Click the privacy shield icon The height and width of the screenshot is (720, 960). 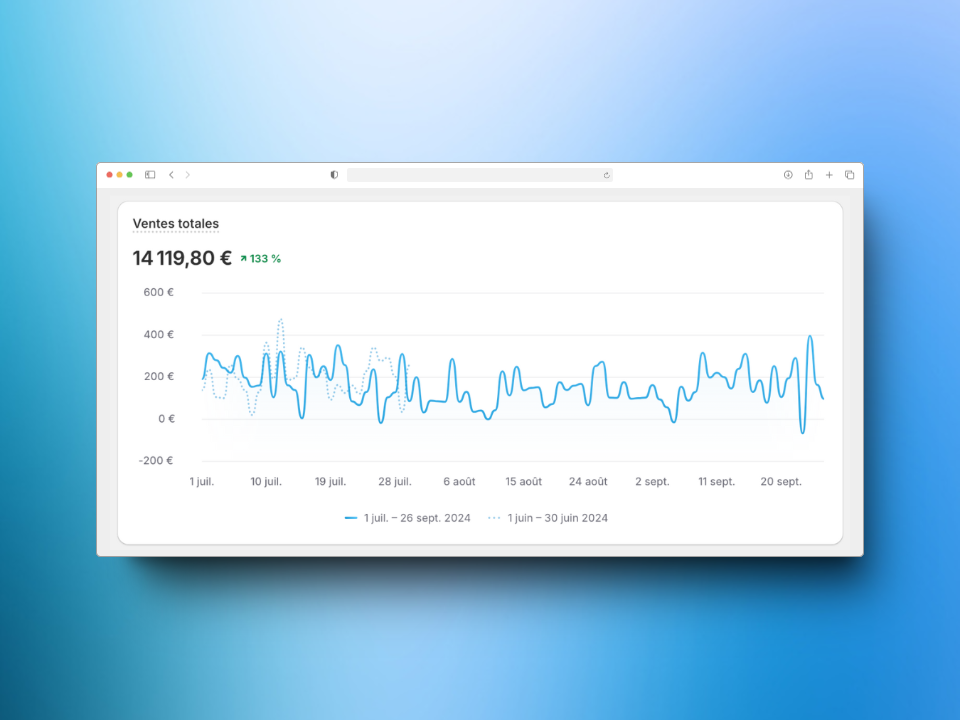334,175
